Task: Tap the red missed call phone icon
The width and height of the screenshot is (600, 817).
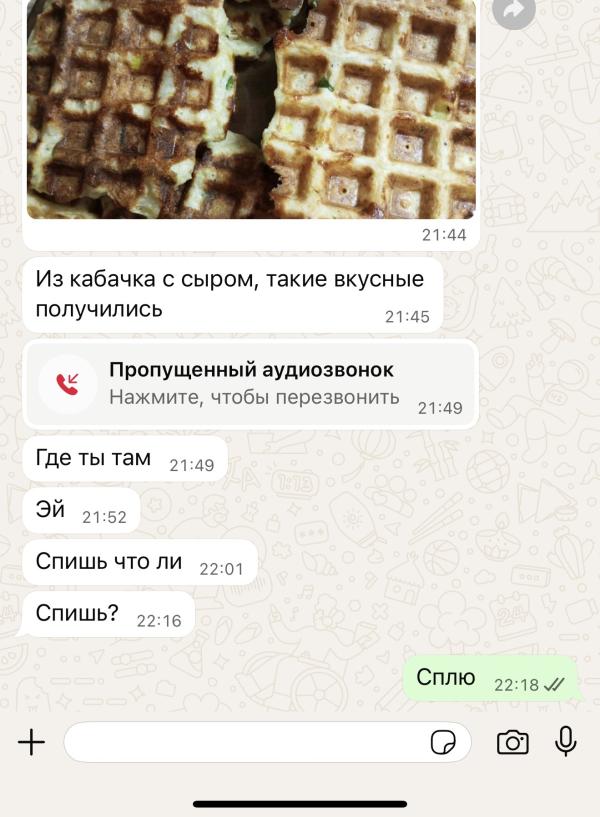Action: pos(68,384)
